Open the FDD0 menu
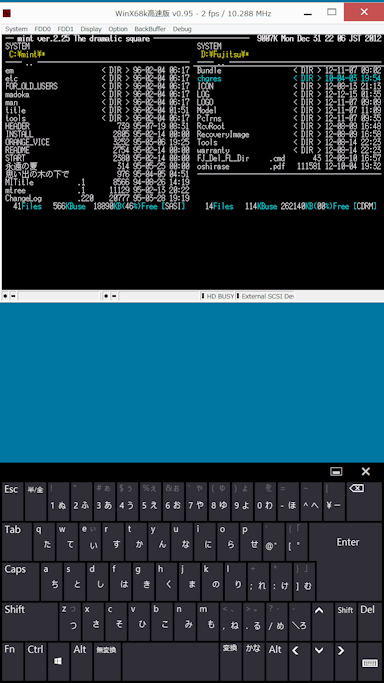Screen dimensions: 384x683 tap(43, 29)
